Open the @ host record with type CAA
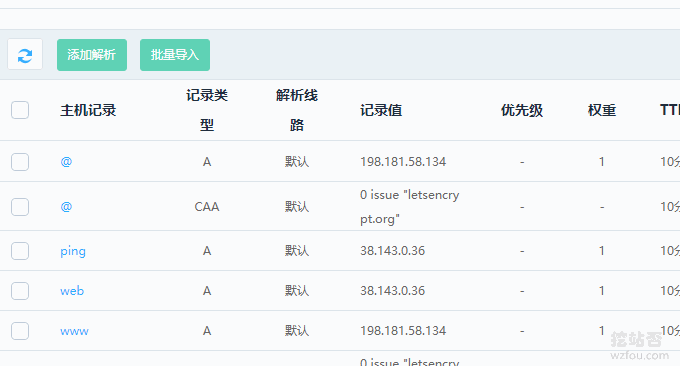Viewport: 680px width, 366px height. 66,207
